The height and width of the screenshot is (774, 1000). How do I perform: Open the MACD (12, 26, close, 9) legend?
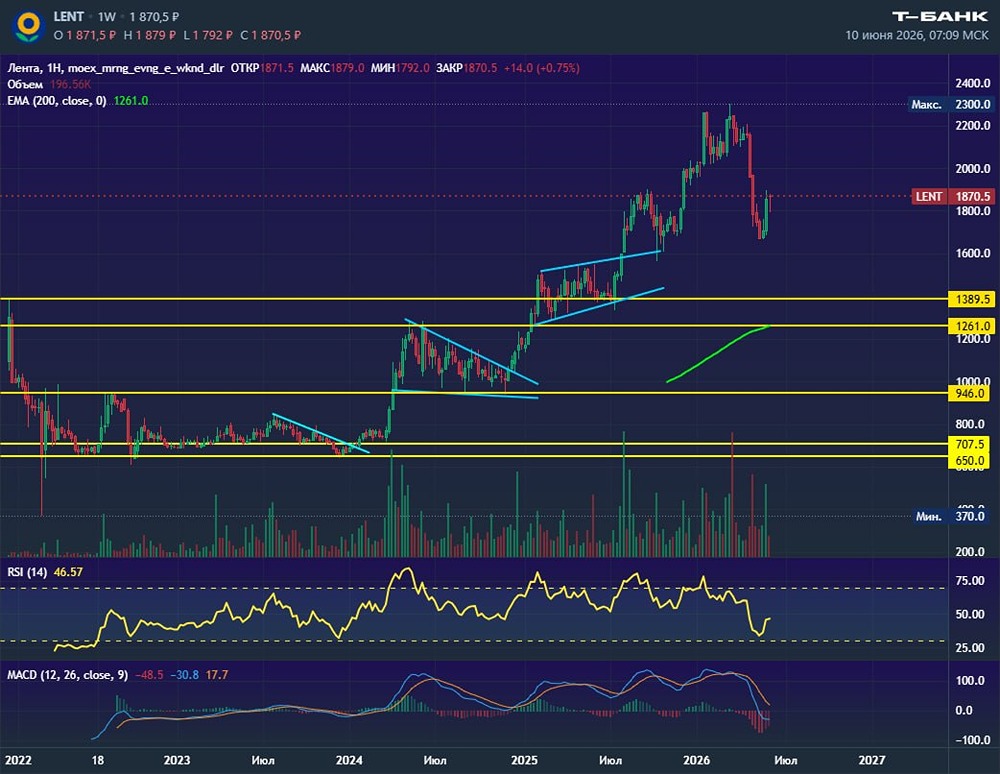click(x=67, y=675)
